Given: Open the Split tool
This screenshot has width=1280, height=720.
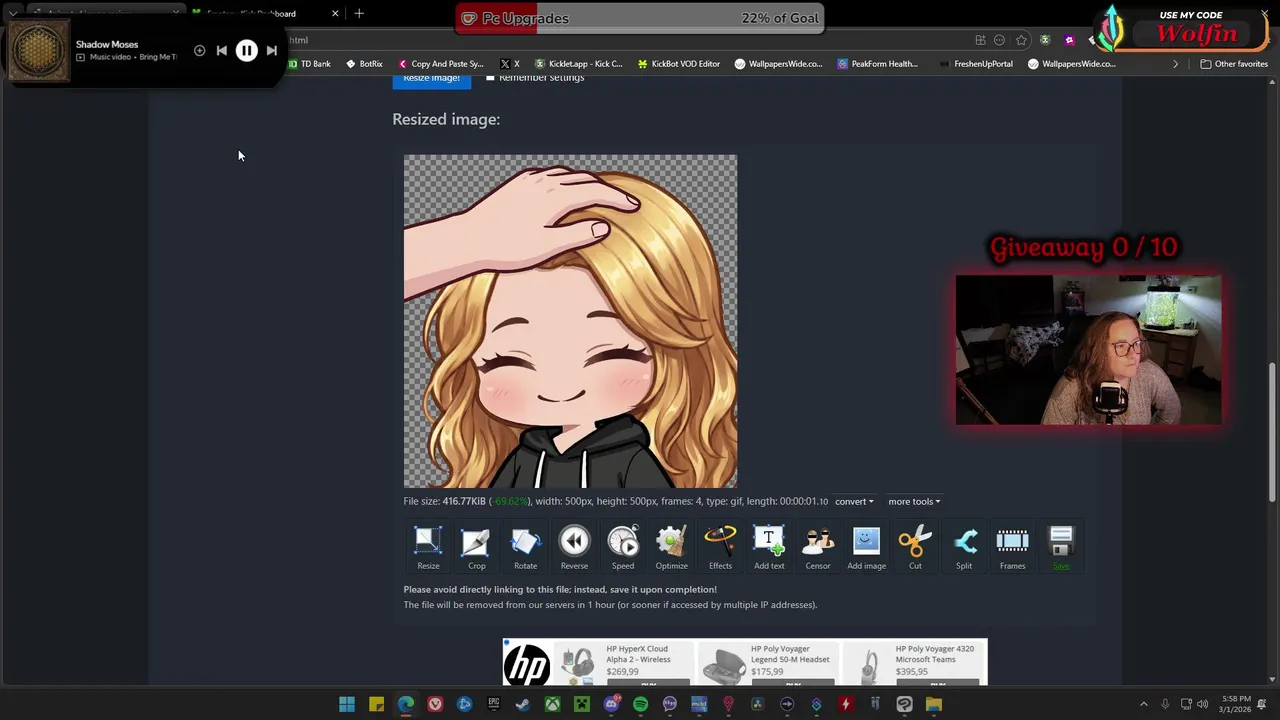Looking at the screenshot, I should coord(964,548).
